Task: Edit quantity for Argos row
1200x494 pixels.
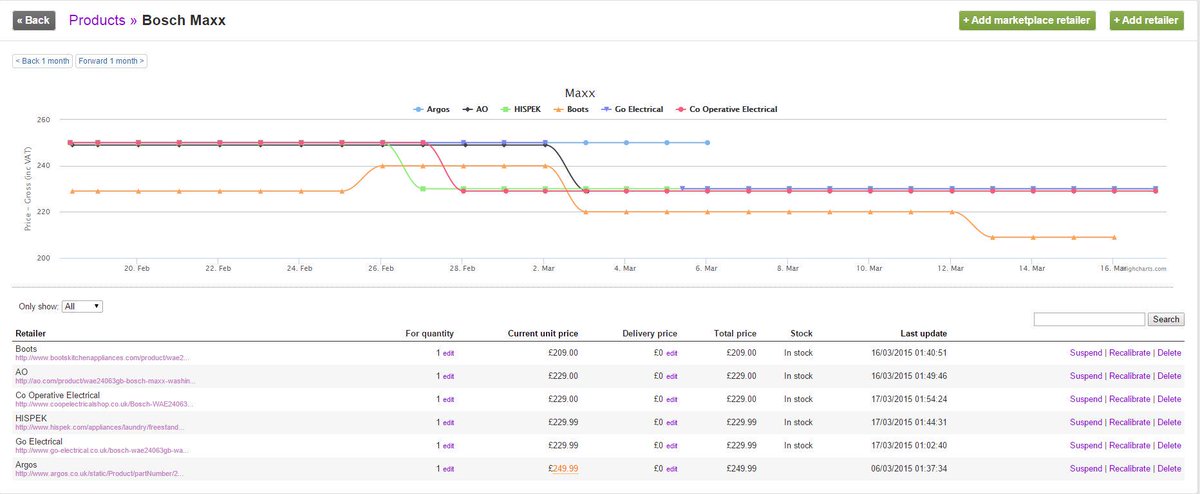Action: [448, 468]
